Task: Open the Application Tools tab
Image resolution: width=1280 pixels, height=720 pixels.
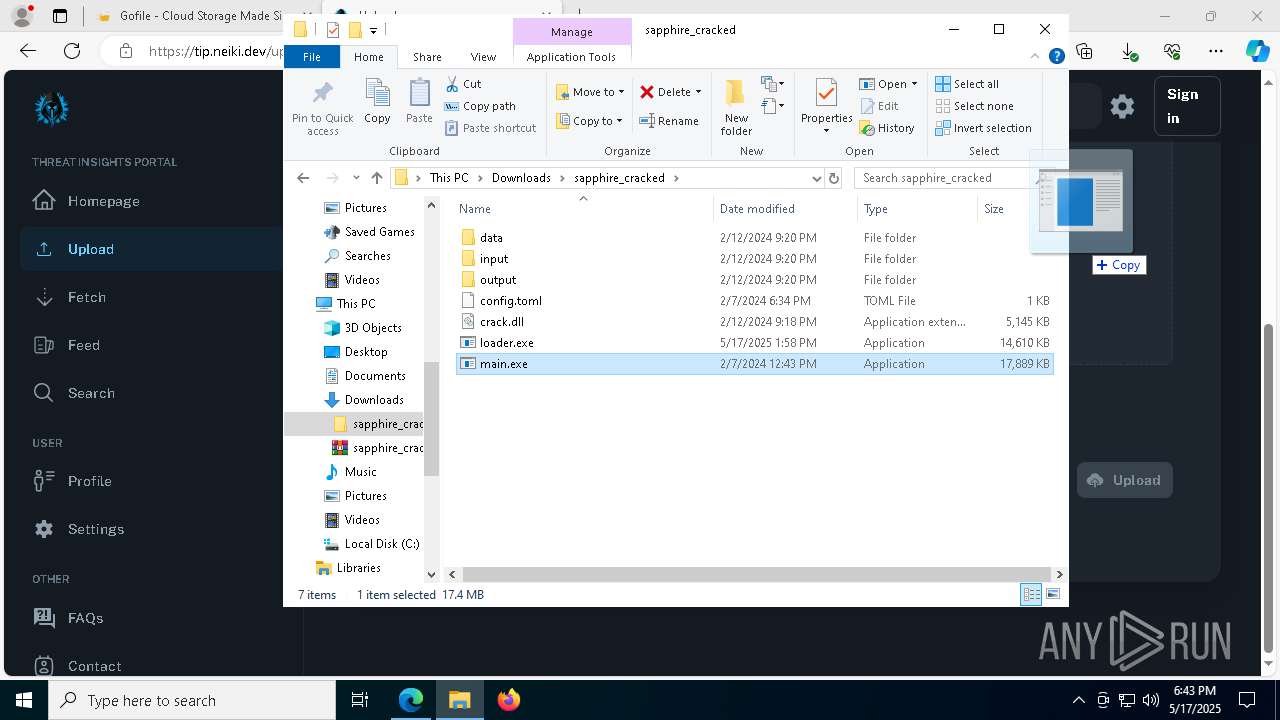Action: coord(571,57)
